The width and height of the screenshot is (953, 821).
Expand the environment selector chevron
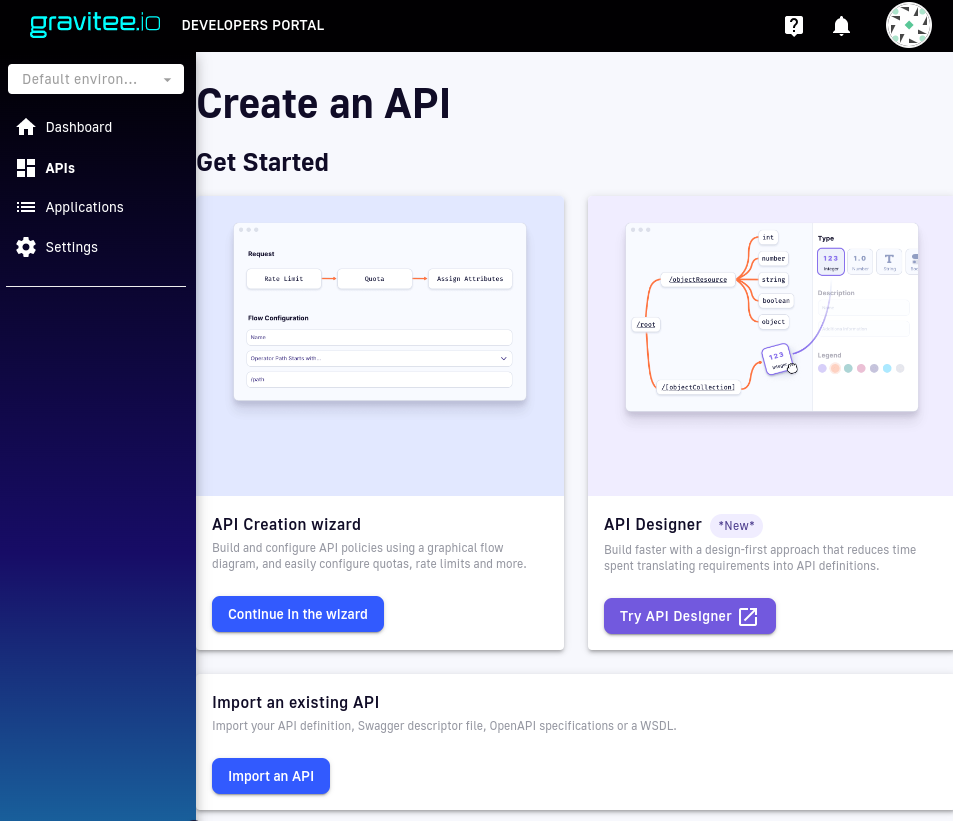coord(166,79)
